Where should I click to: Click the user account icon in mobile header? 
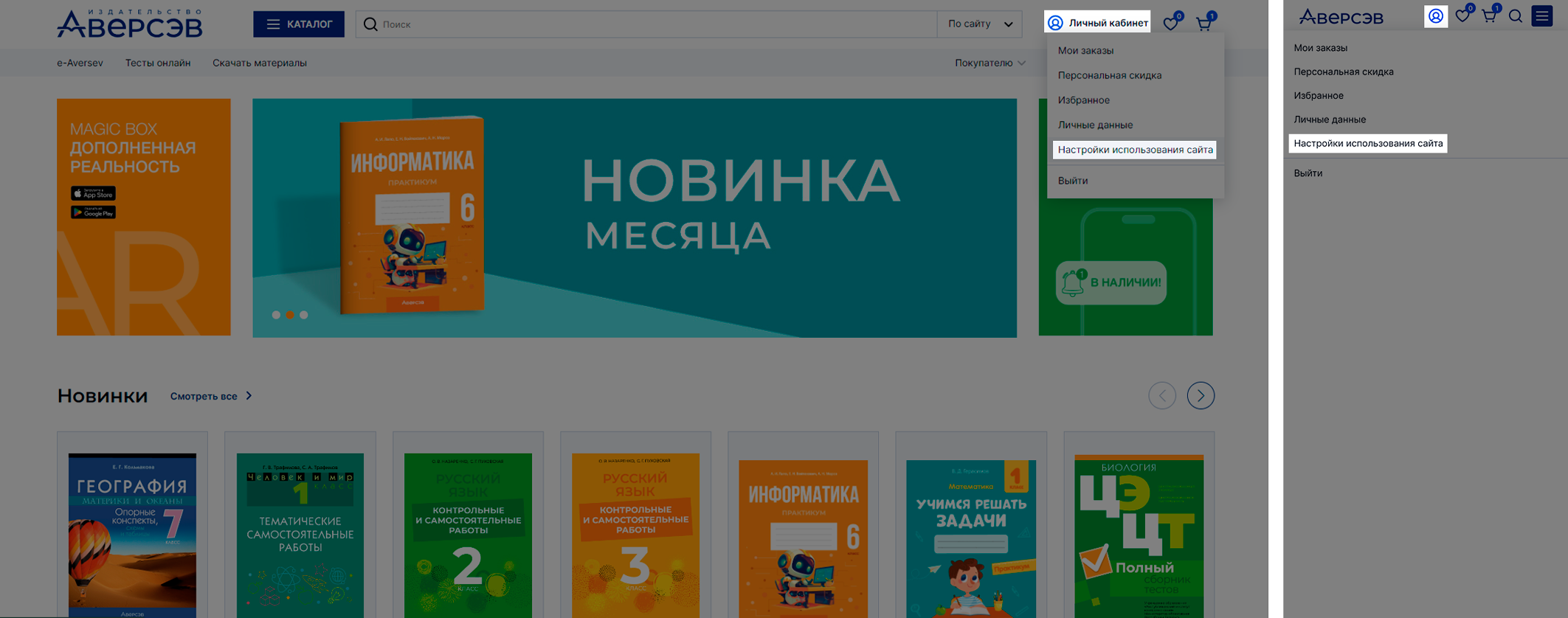point(1435,16)
